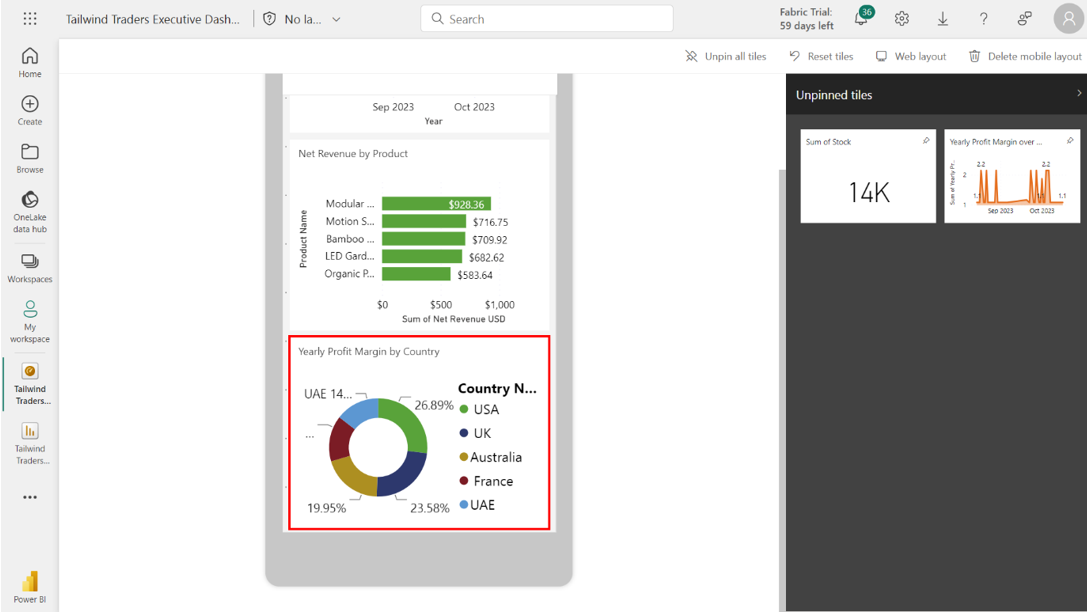Click the Reset tiles button
The width and height of the screenshot is (1087, 613).
tap(821, 56)
